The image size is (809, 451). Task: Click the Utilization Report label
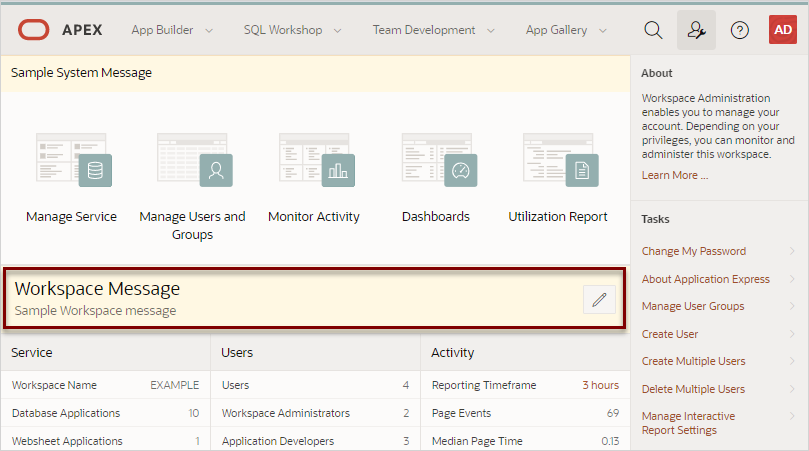[x=558, y=217]
